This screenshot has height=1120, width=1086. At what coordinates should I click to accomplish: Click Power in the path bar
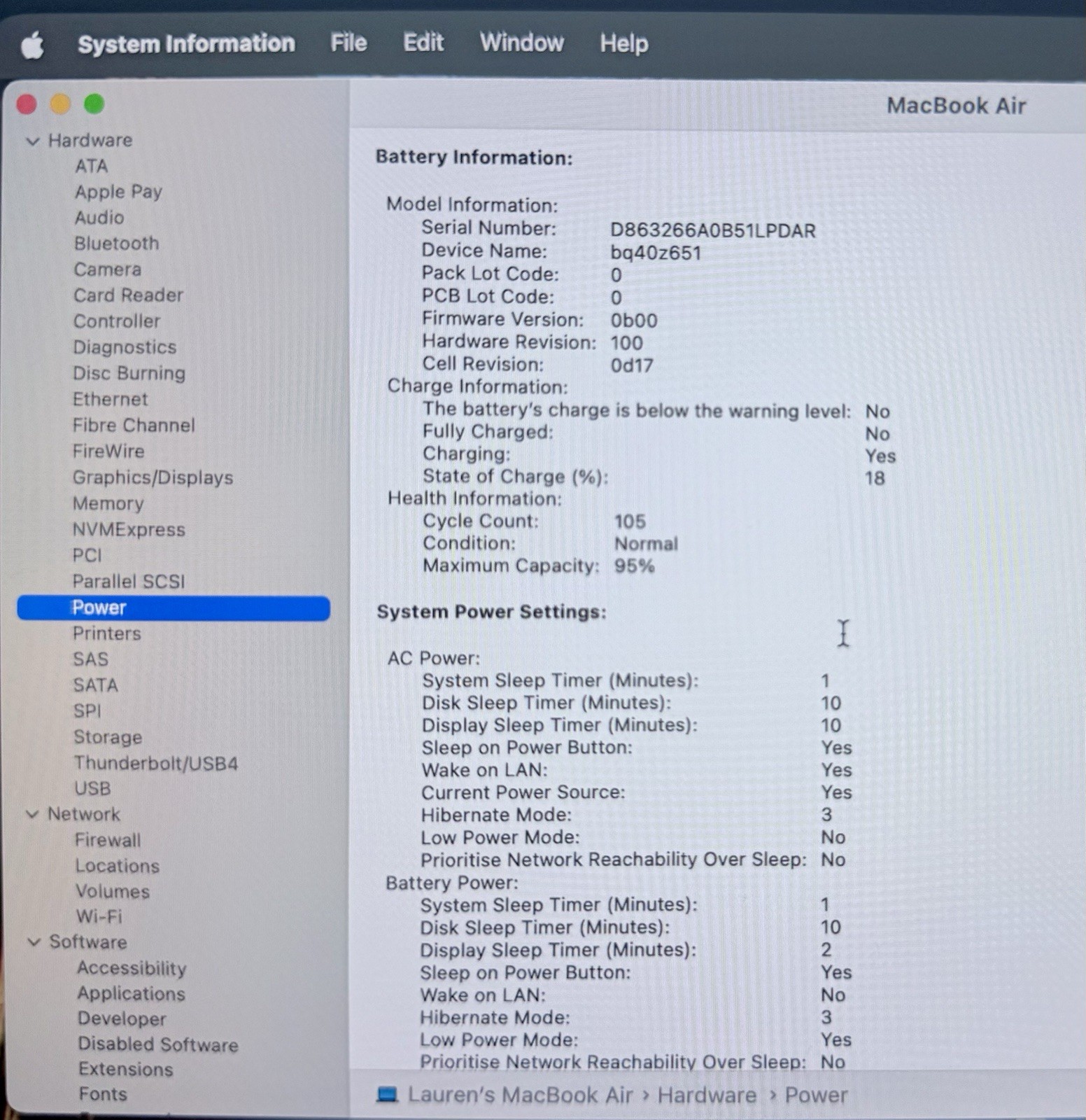point(816,1095)
